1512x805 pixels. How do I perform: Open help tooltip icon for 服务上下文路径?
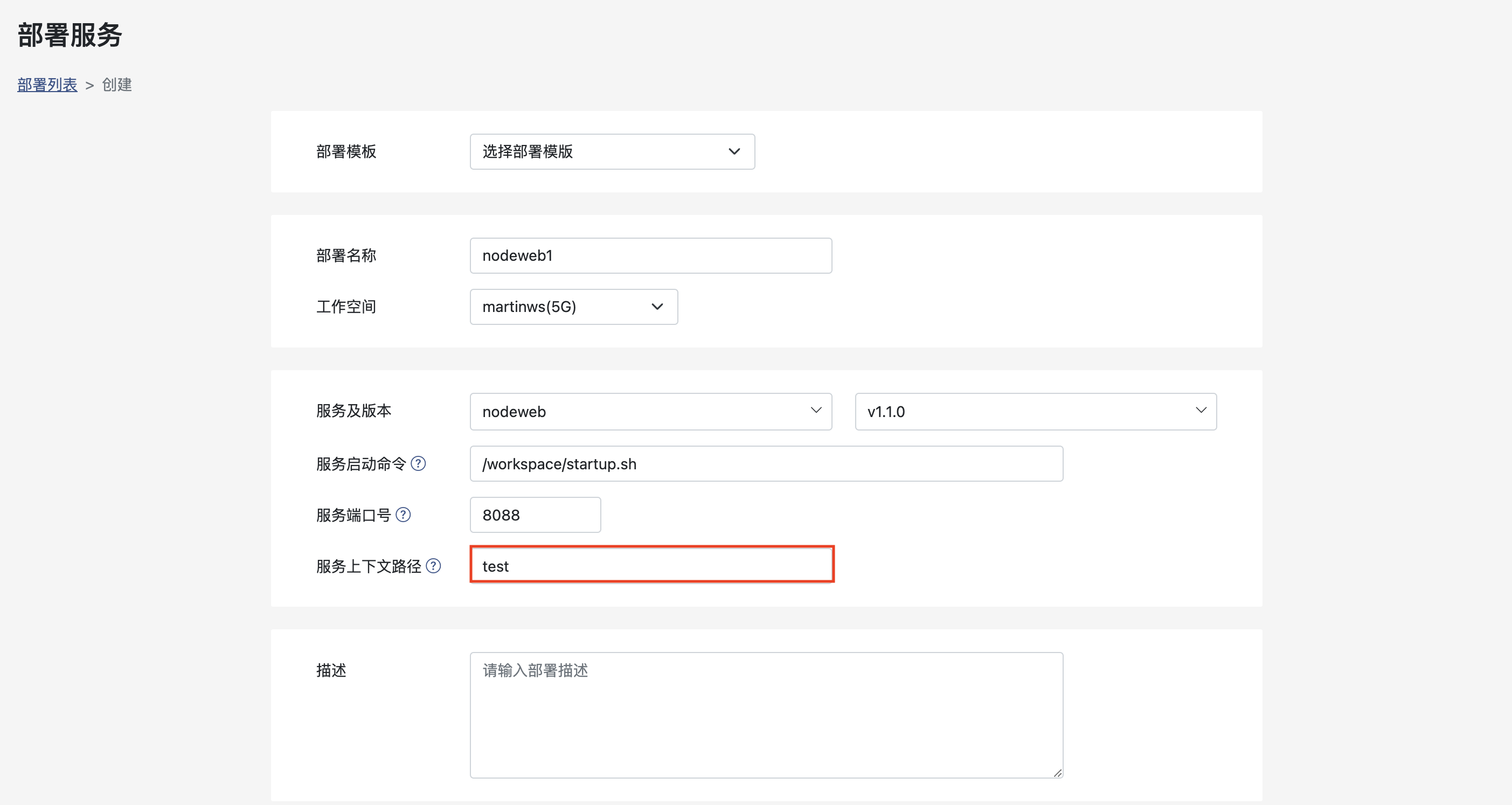click(433, 566)
